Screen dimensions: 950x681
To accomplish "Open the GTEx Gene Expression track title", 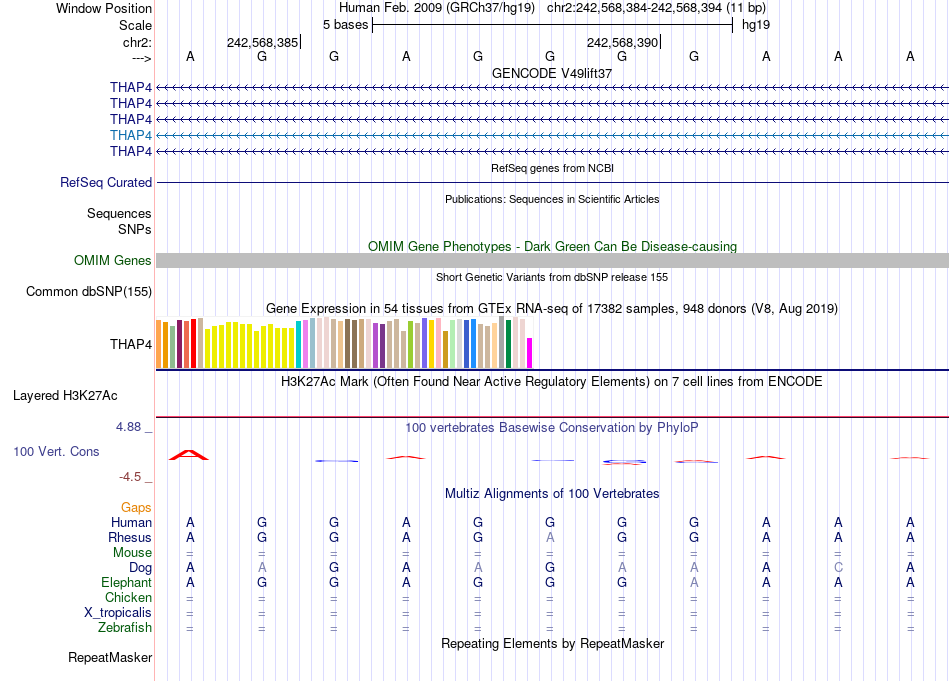I will click(552, 308).
